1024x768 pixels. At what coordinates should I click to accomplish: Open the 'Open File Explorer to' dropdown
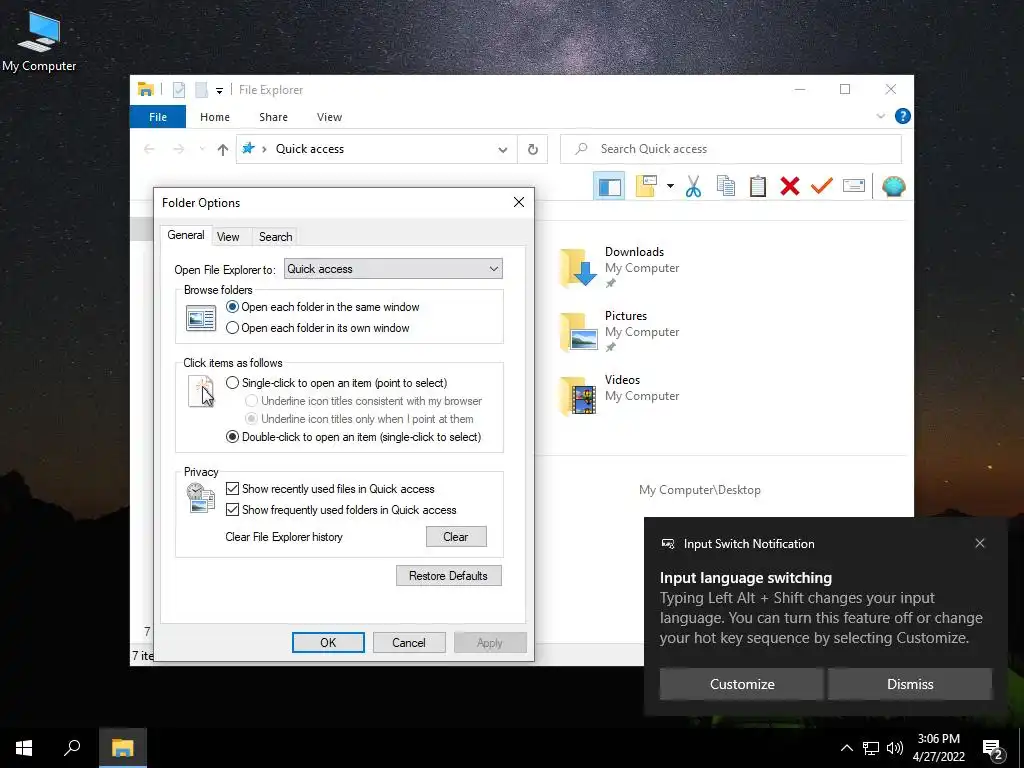393,268
